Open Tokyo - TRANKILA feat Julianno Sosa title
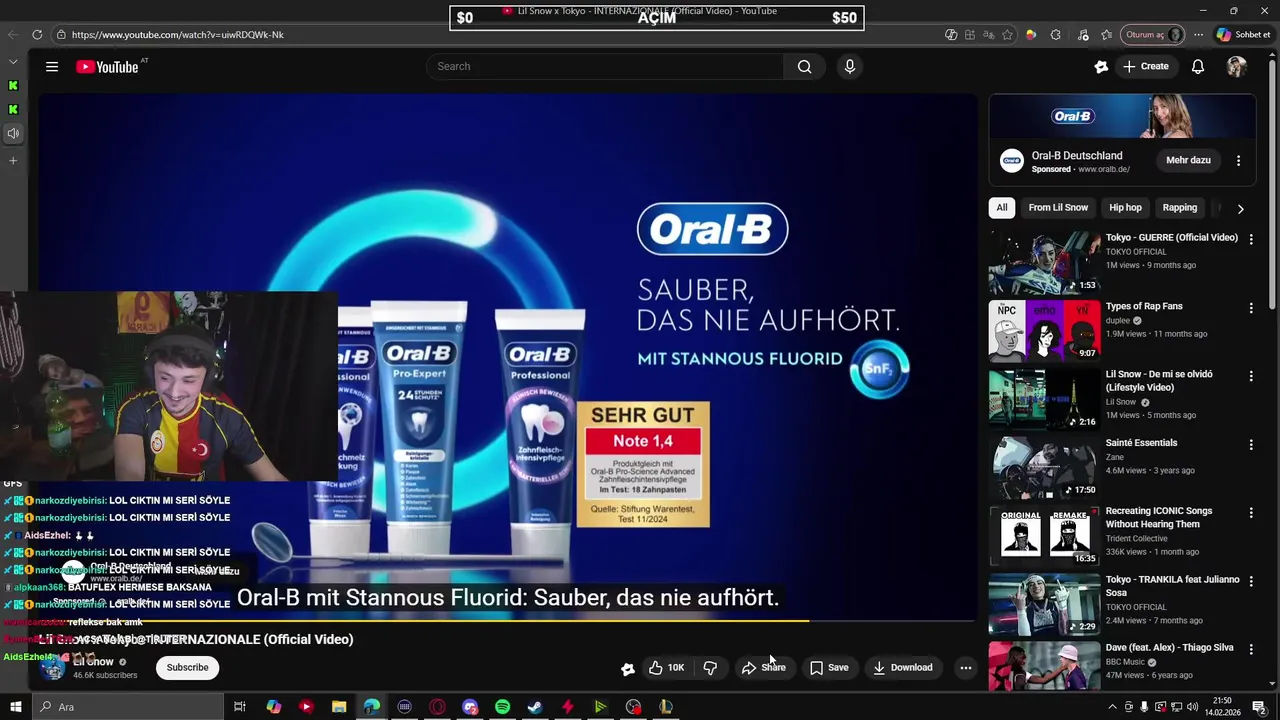 click(1172, 586)
